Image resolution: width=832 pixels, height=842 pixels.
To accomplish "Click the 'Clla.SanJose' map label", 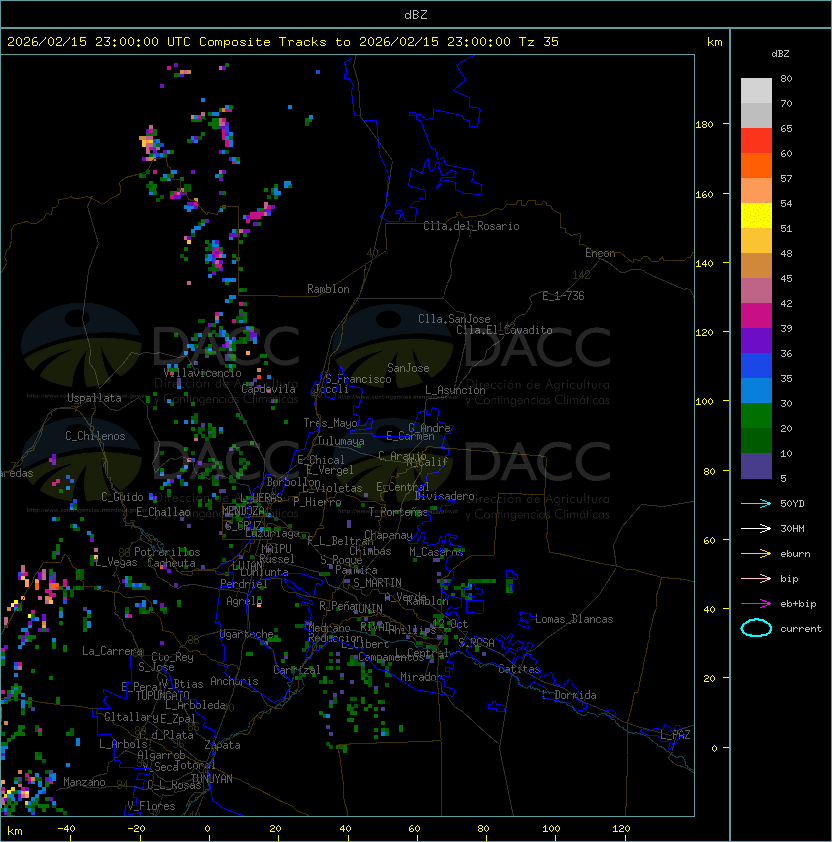I will click(x=454, y=319).
